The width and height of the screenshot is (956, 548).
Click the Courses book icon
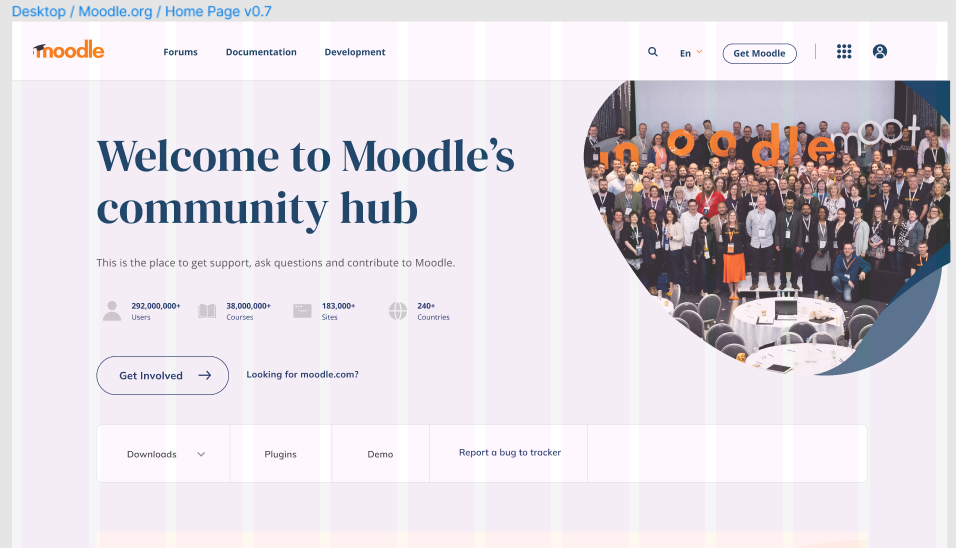coord(207,311)
